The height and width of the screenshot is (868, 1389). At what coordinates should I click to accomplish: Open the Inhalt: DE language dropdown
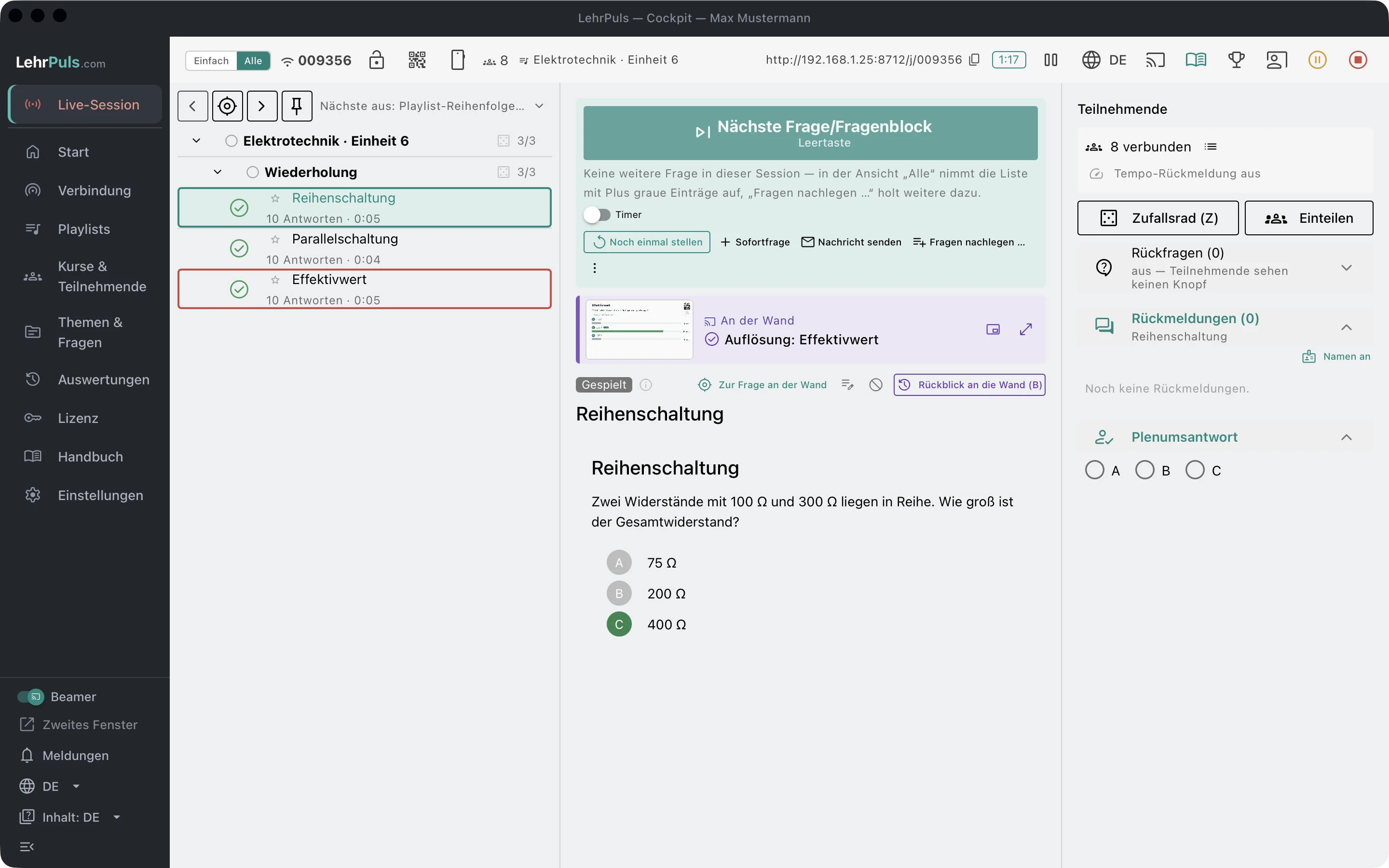tap(70, 817)
